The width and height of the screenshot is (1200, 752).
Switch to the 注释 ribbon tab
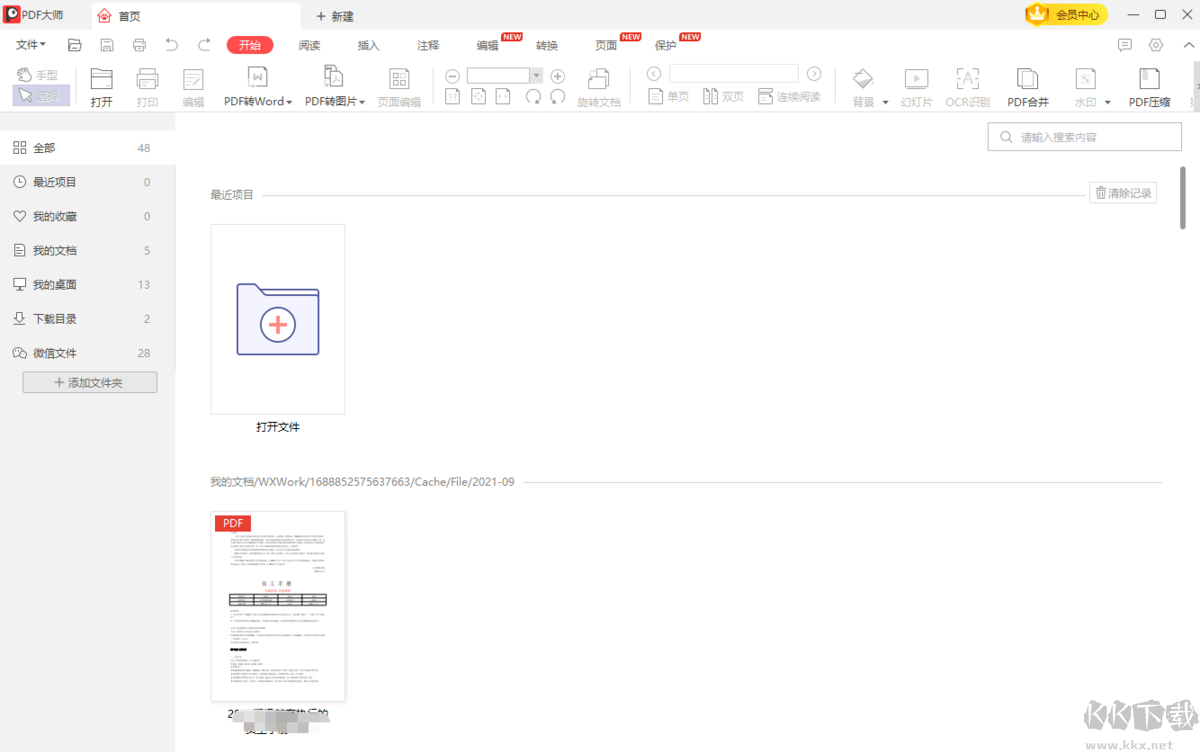pos(428,45)
